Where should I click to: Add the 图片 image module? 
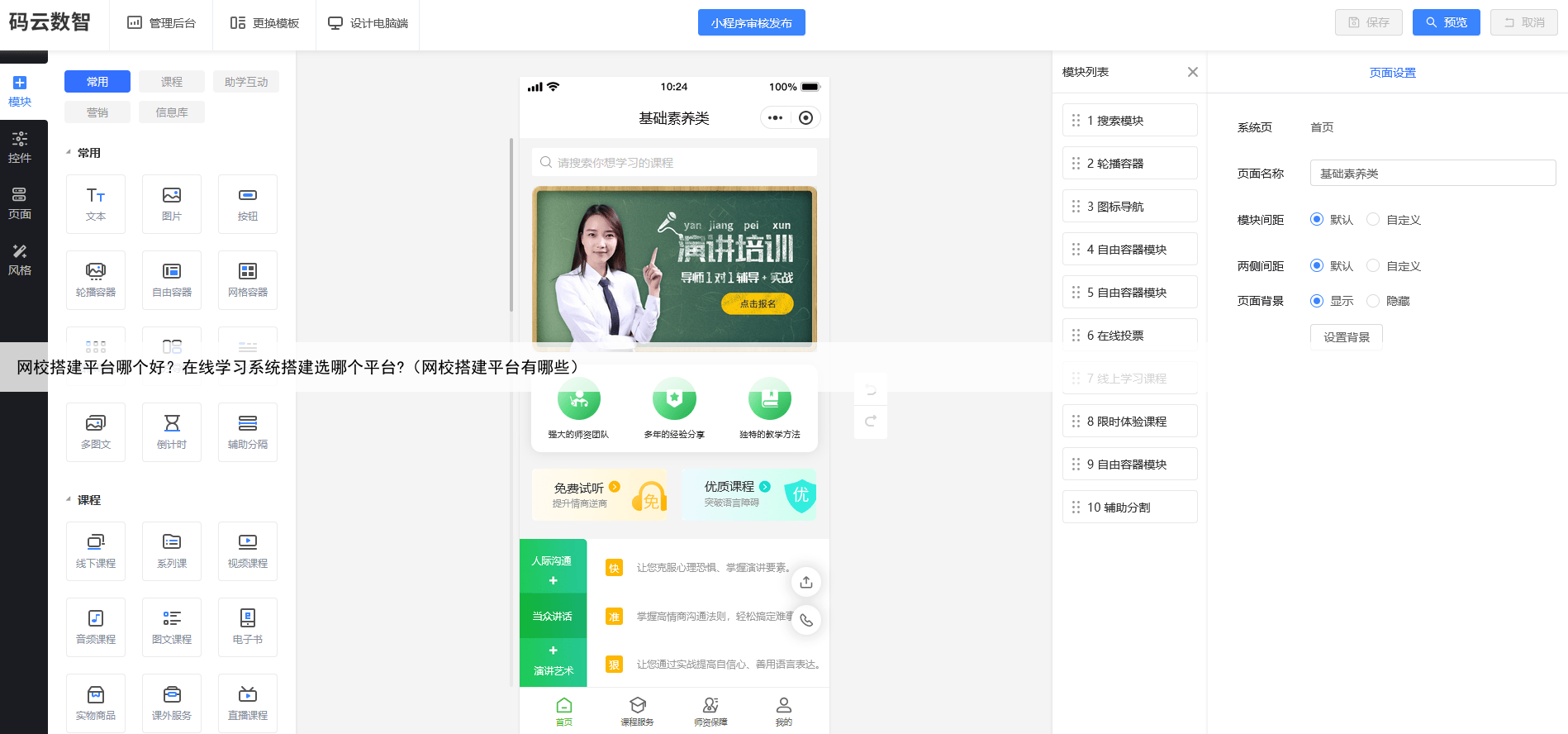click(172, 203)
